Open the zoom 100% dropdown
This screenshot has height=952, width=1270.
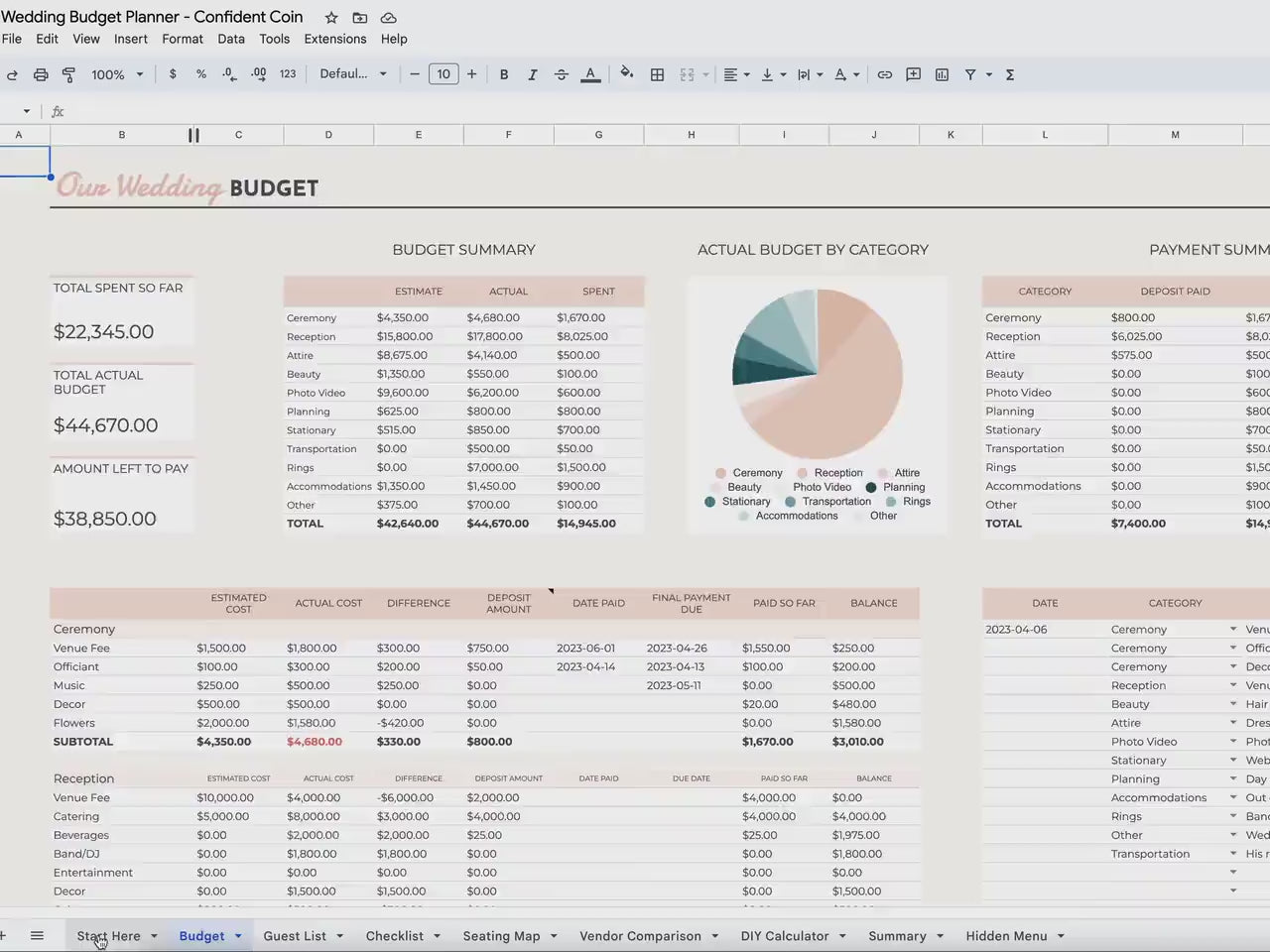tap(117, 74)
